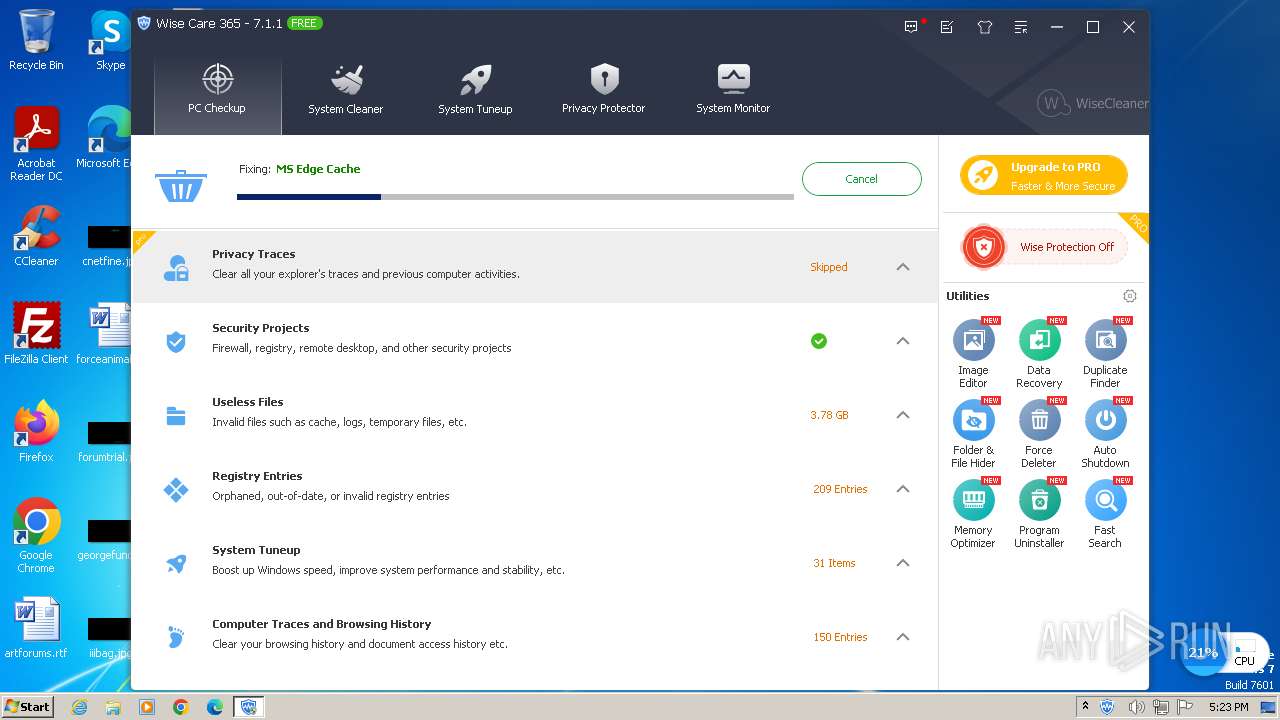Click the WiseCleaner logo link

tap(1093, 103)
